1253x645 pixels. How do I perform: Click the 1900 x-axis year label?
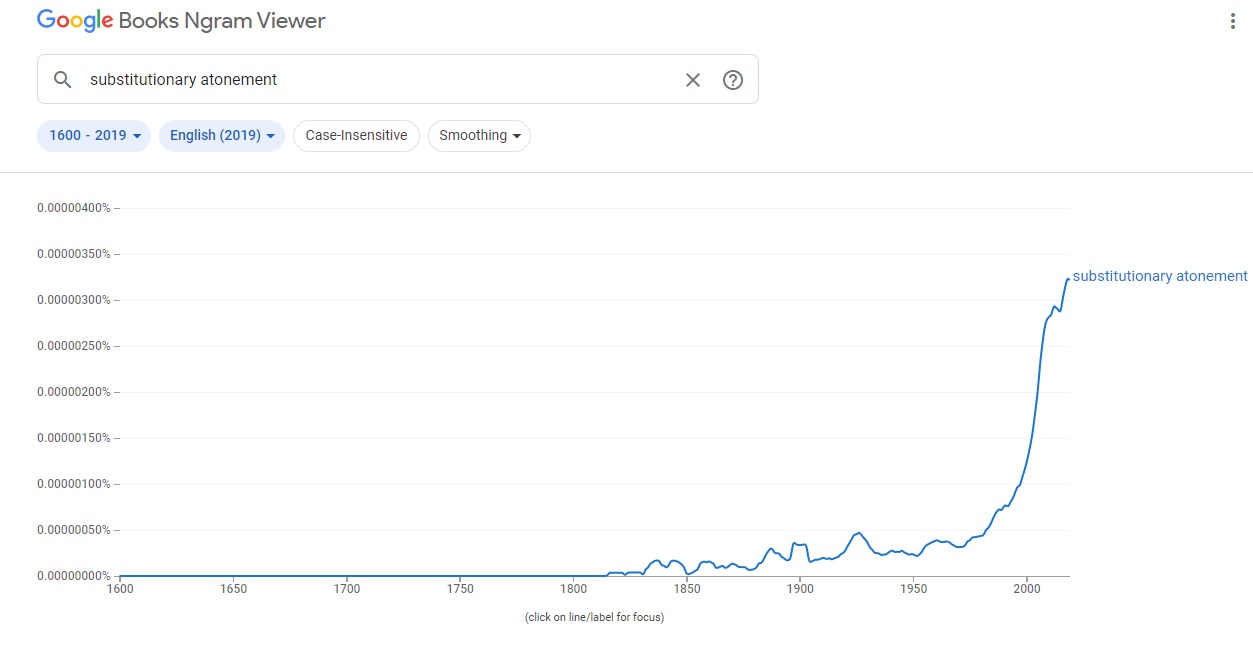tap(800, 590)
